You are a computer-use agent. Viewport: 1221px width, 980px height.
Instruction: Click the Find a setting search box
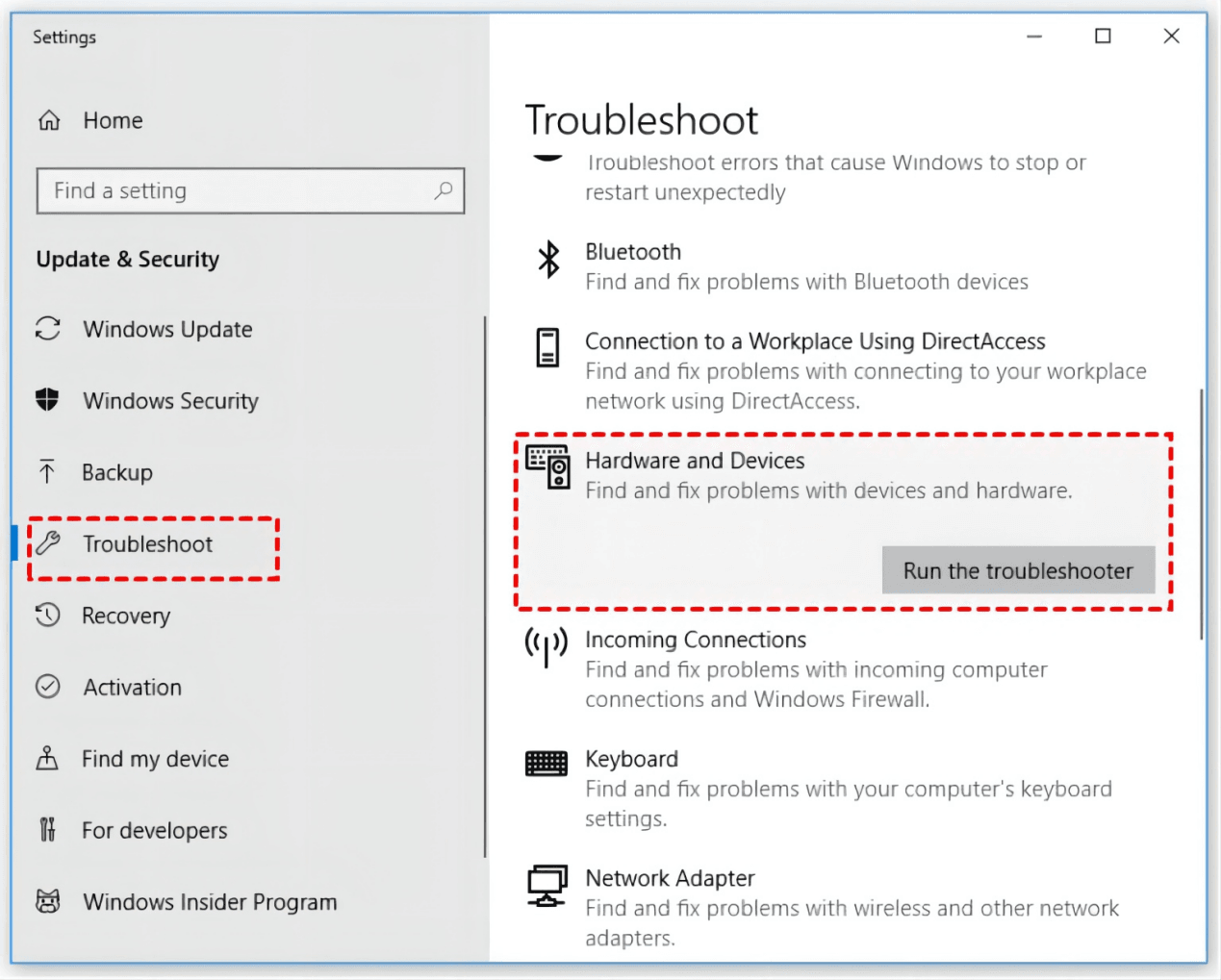click(250, 190)
